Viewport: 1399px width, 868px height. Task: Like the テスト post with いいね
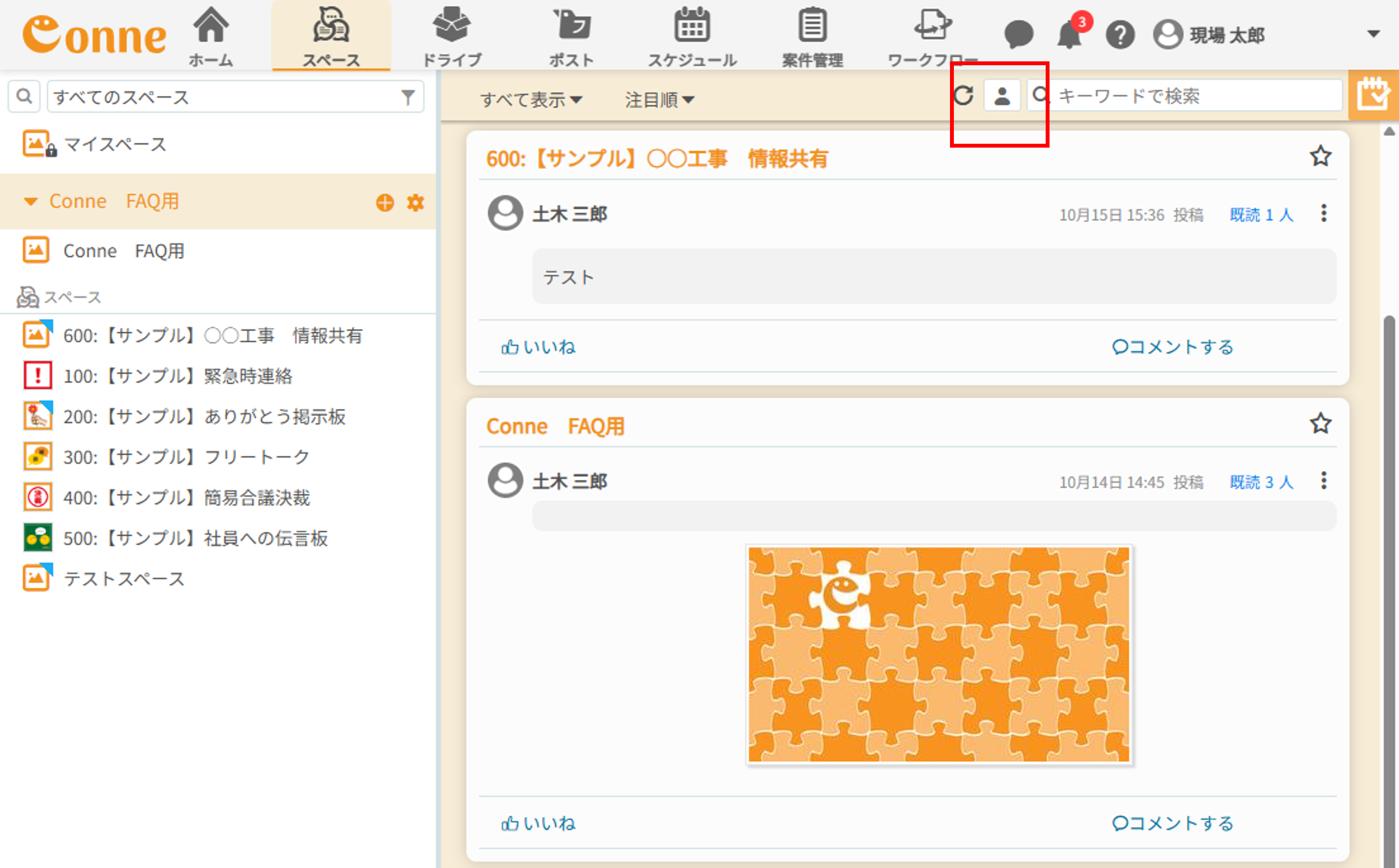click(538, 347)
